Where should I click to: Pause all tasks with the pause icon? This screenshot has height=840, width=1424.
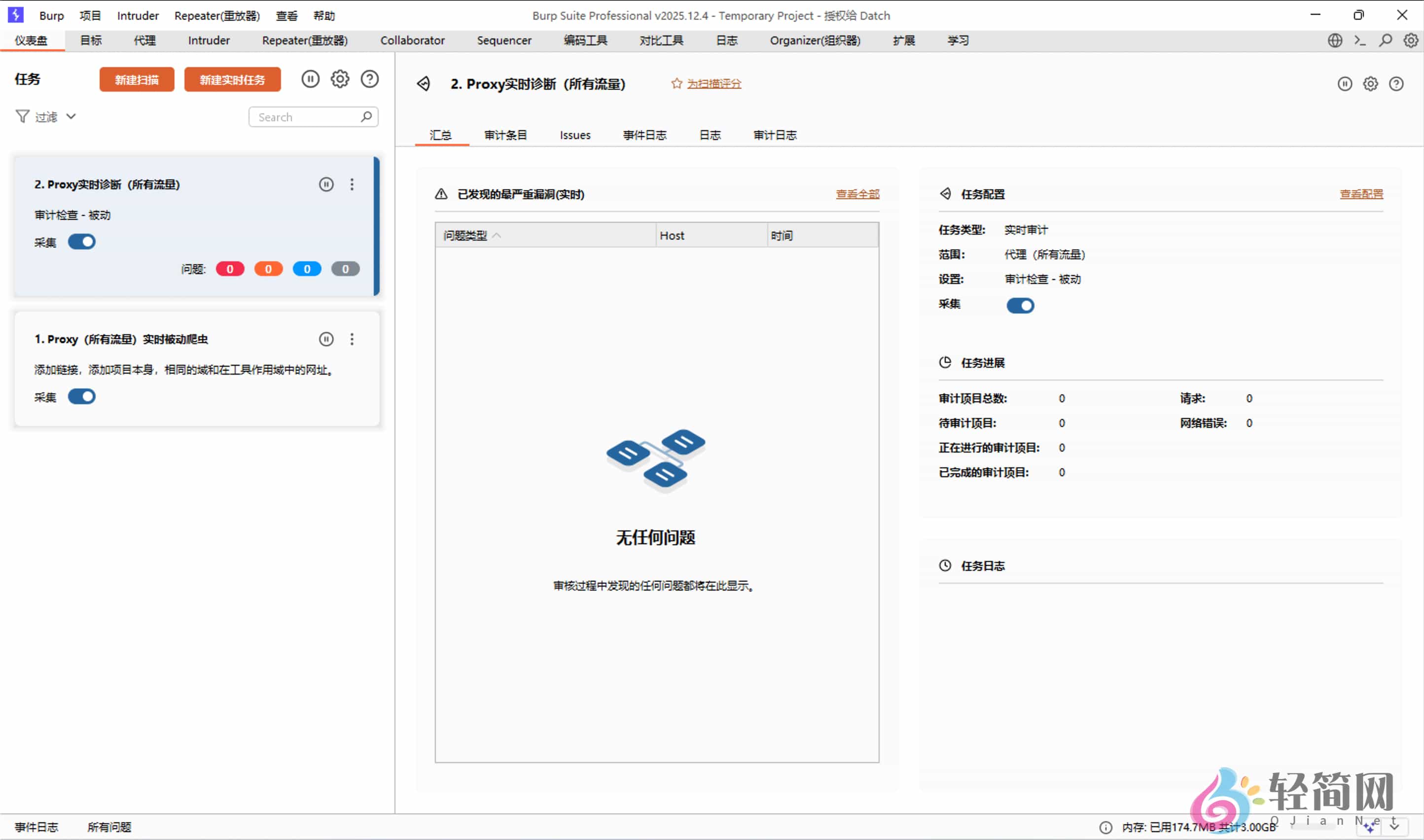click(310, 79)
